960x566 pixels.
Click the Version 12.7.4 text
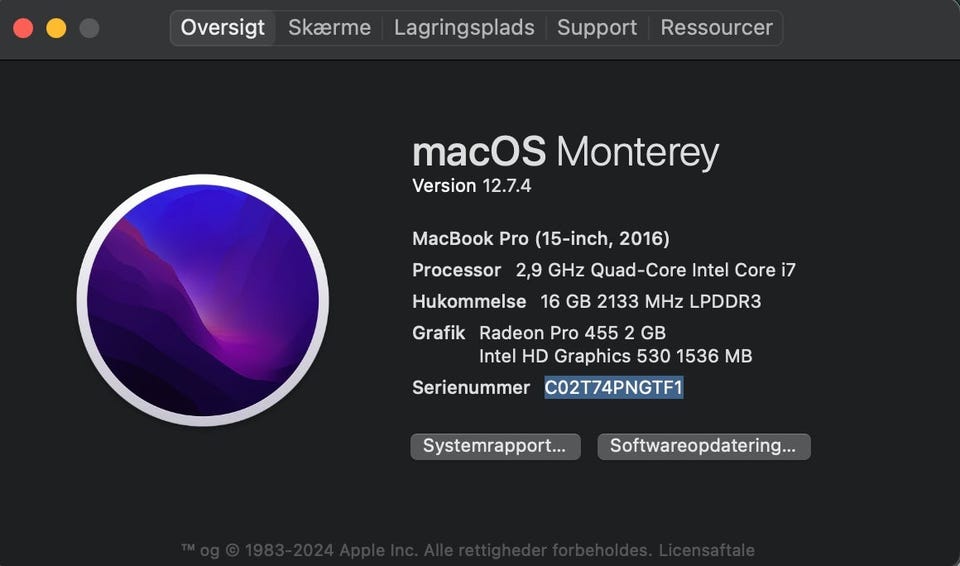pos(471,186)
